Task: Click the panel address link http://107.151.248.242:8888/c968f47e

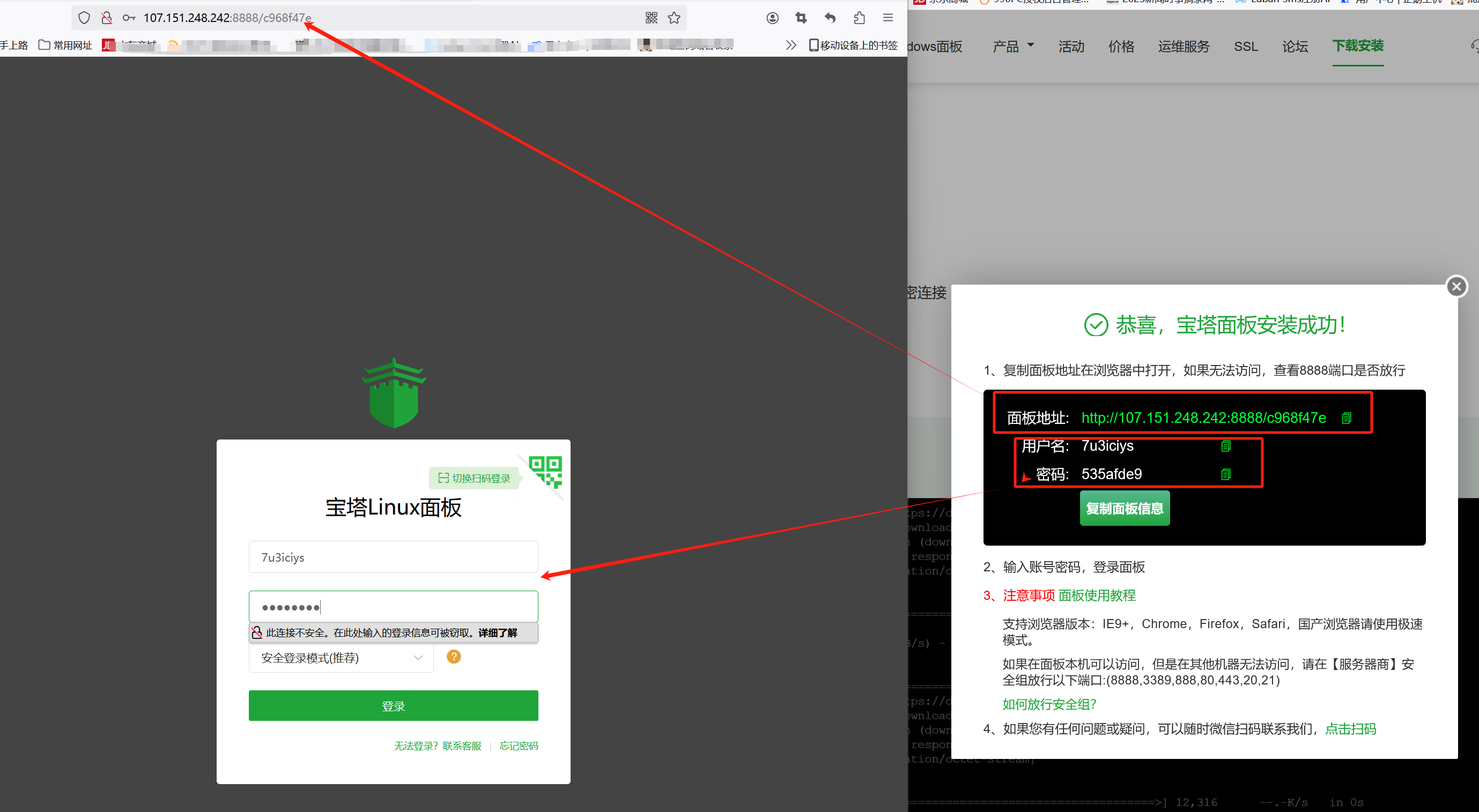Action: click(x=1203, y=418)
